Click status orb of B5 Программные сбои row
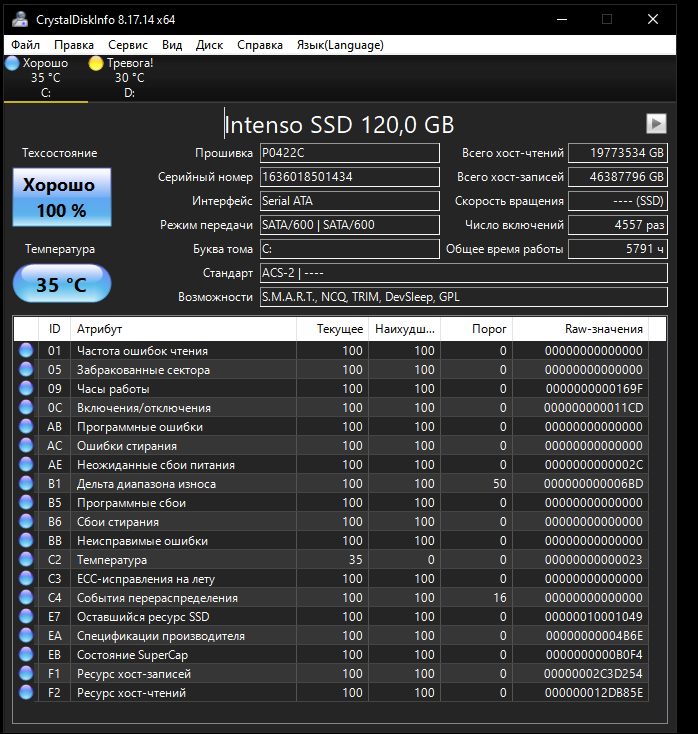698x734 pixels. point(26,503)
